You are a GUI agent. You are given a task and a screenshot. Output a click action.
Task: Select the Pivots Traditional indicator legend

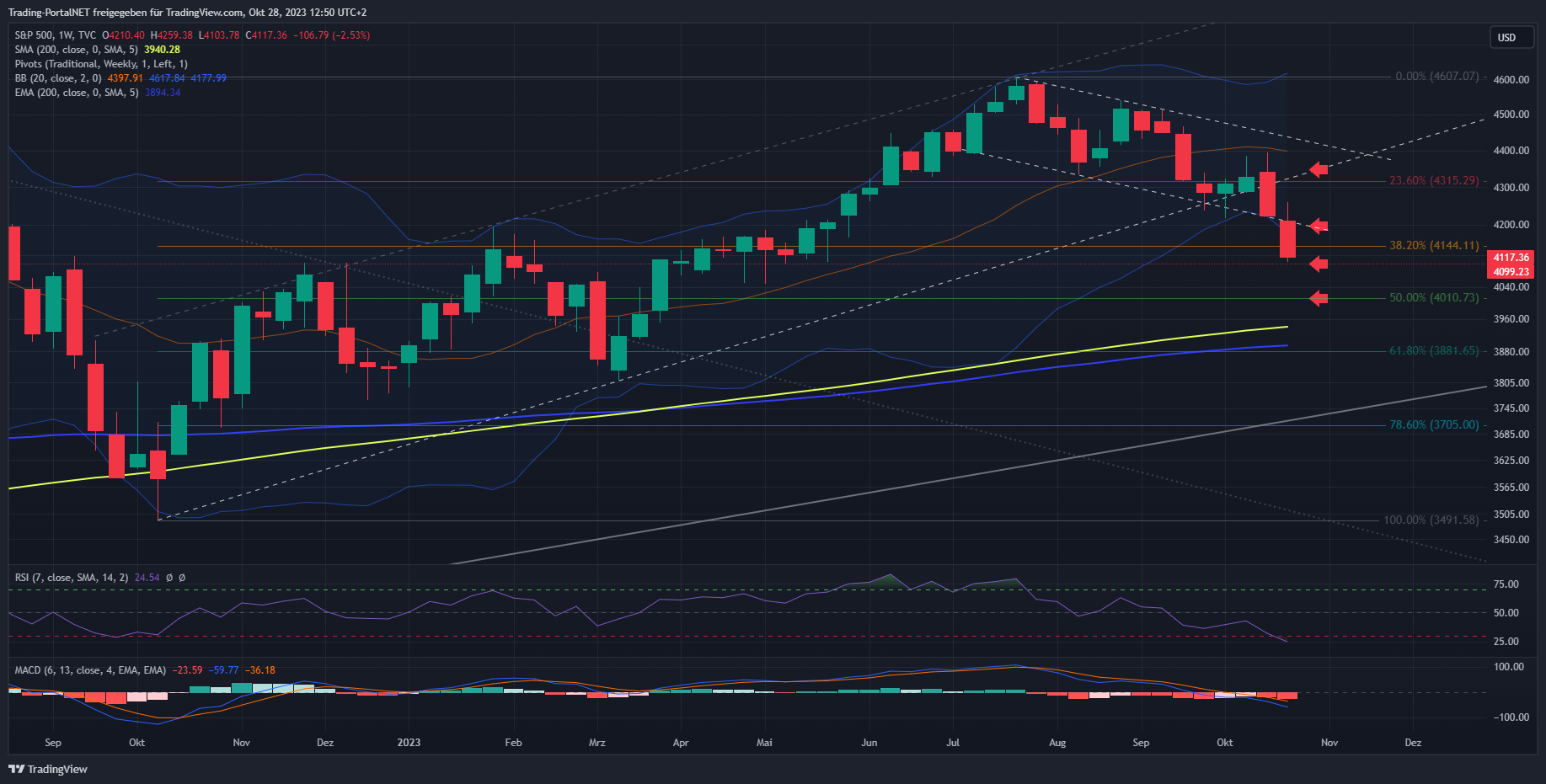pyautogui.click(x=100, y=64)
